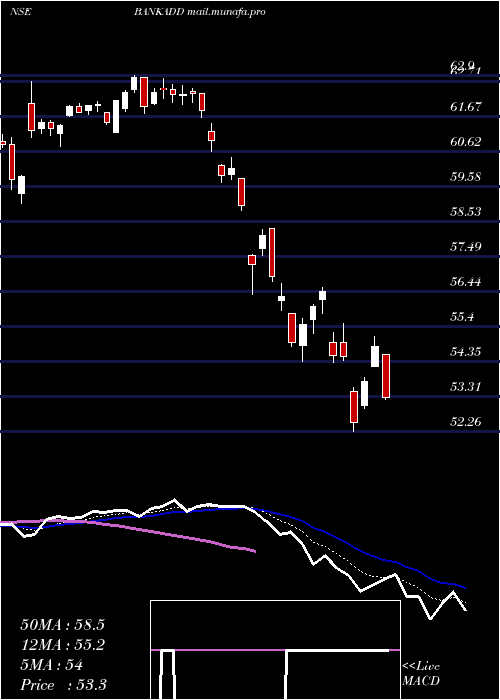Click the 12MA : 55.2 readout
500x700 pixels.
62,645
